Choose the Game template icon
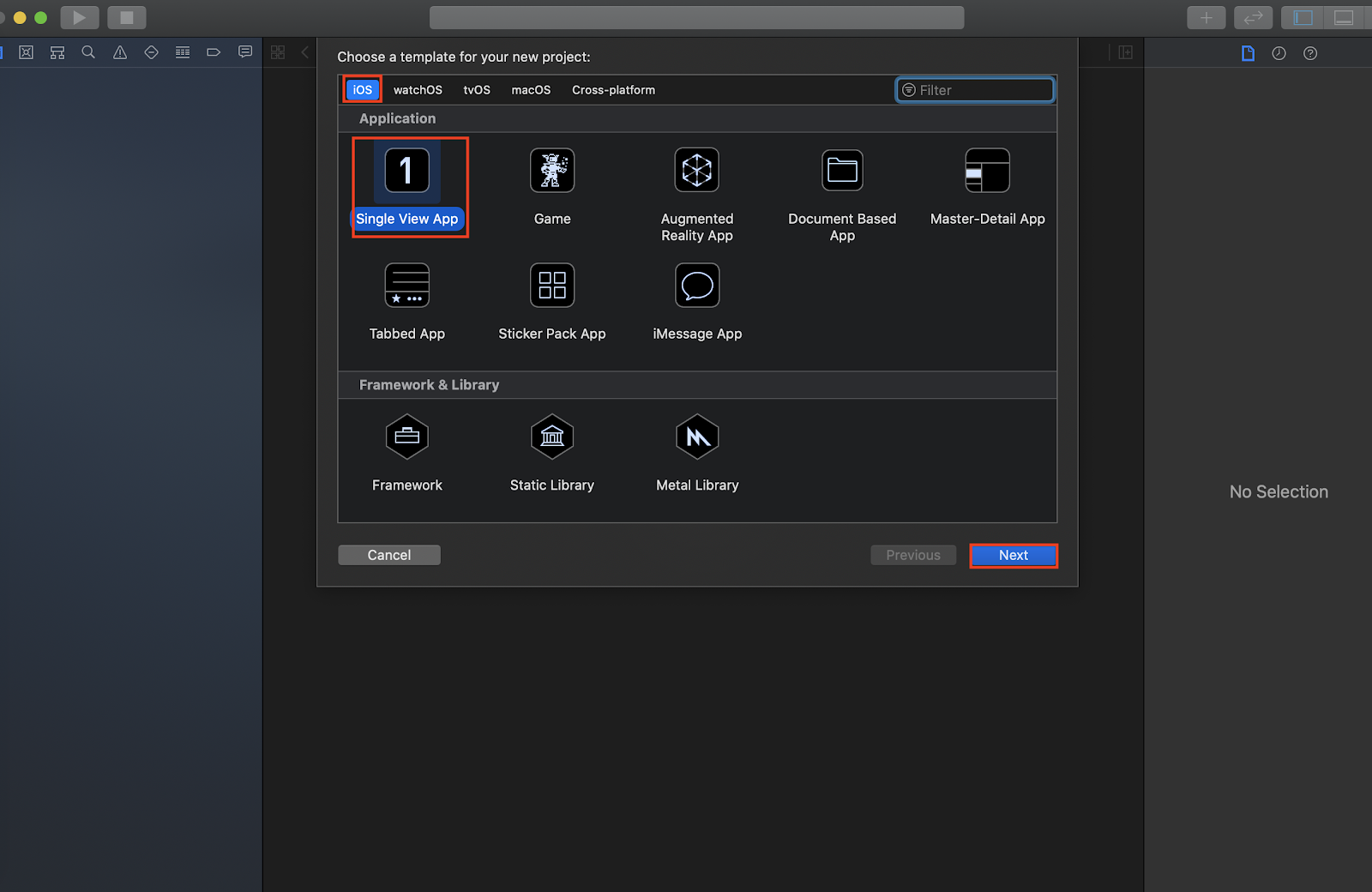The width and height of the screenshot is (1372, 892). [x=552, y=170]
